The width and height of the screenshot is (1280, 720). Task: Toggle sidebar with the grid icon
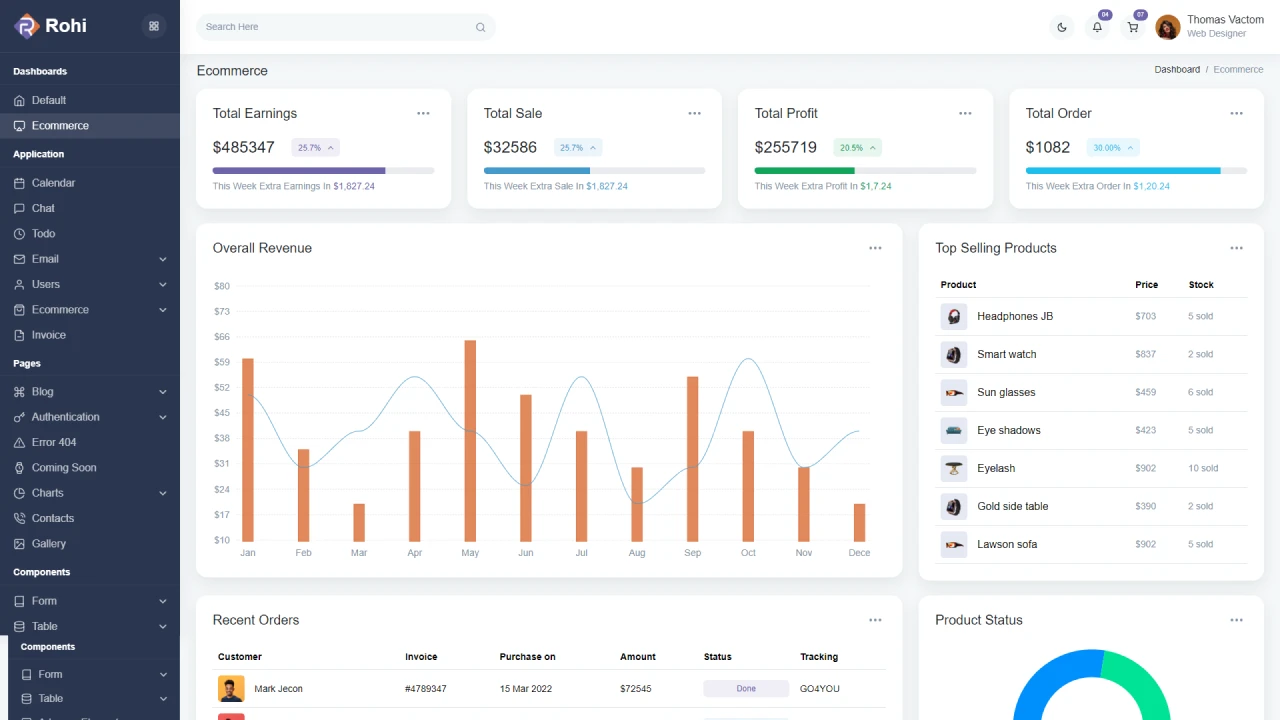tap(153, 26)
